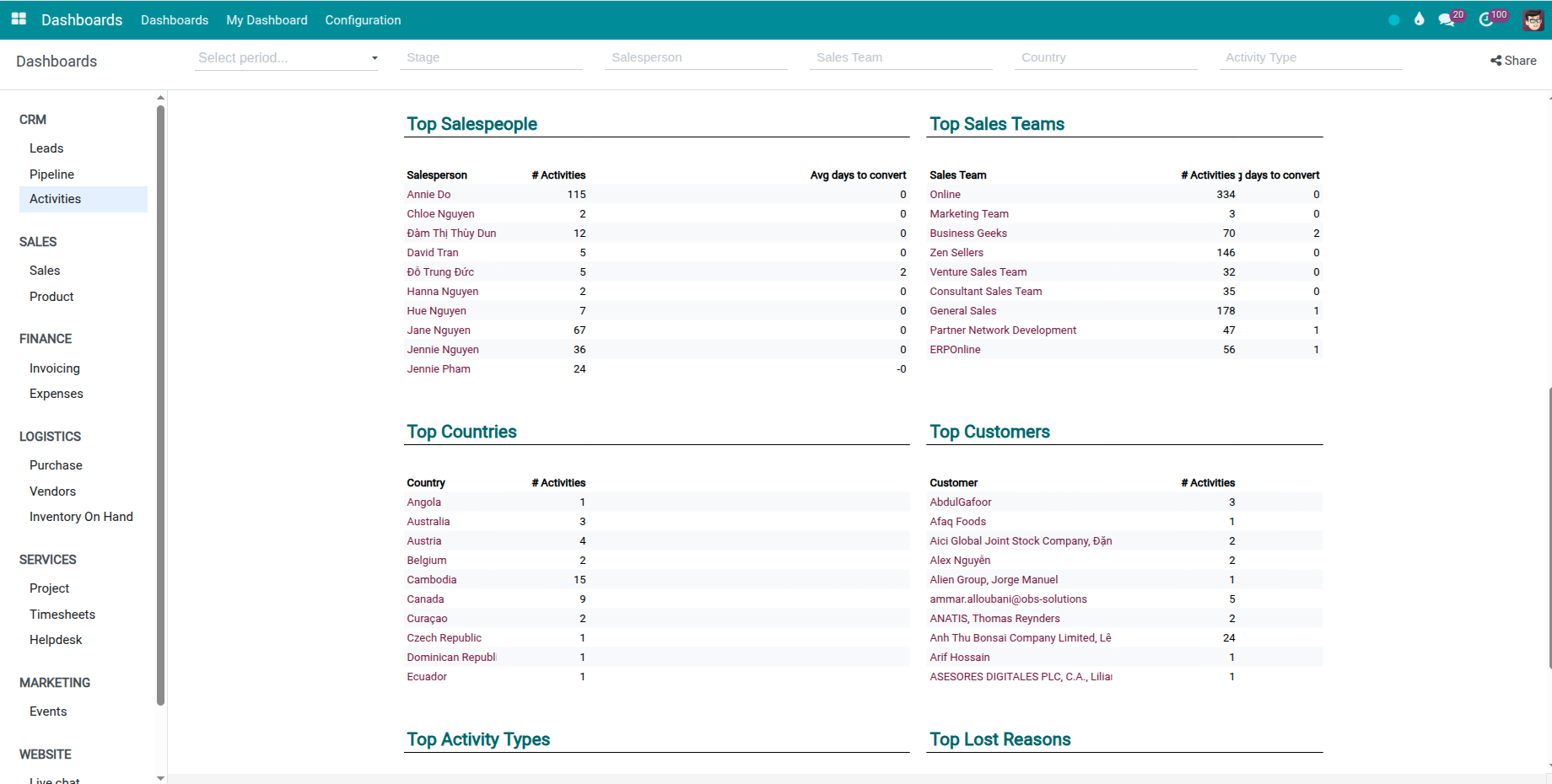Screen dimensions: 1552x784
Task: Select My Dashboard from the menu bar
Action: [267, 19]
